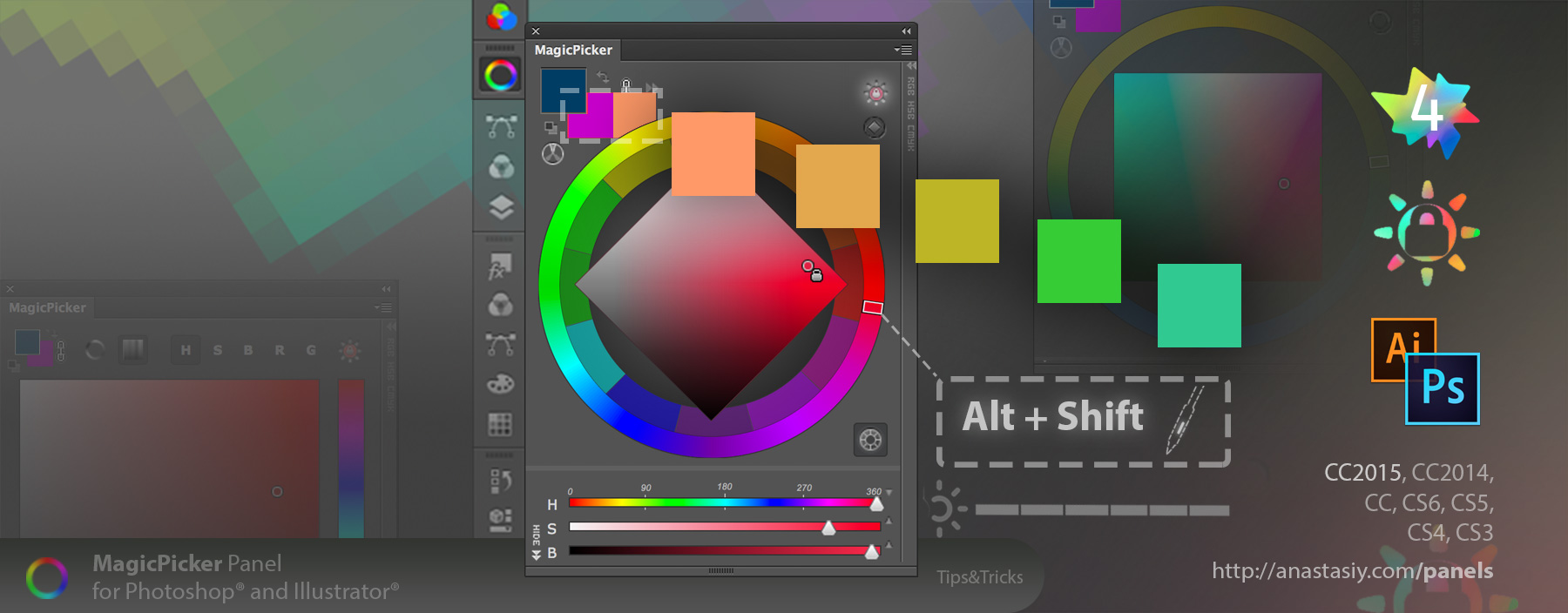
Task: Open the painter's palette dock icon
Action: coord(500,383)
